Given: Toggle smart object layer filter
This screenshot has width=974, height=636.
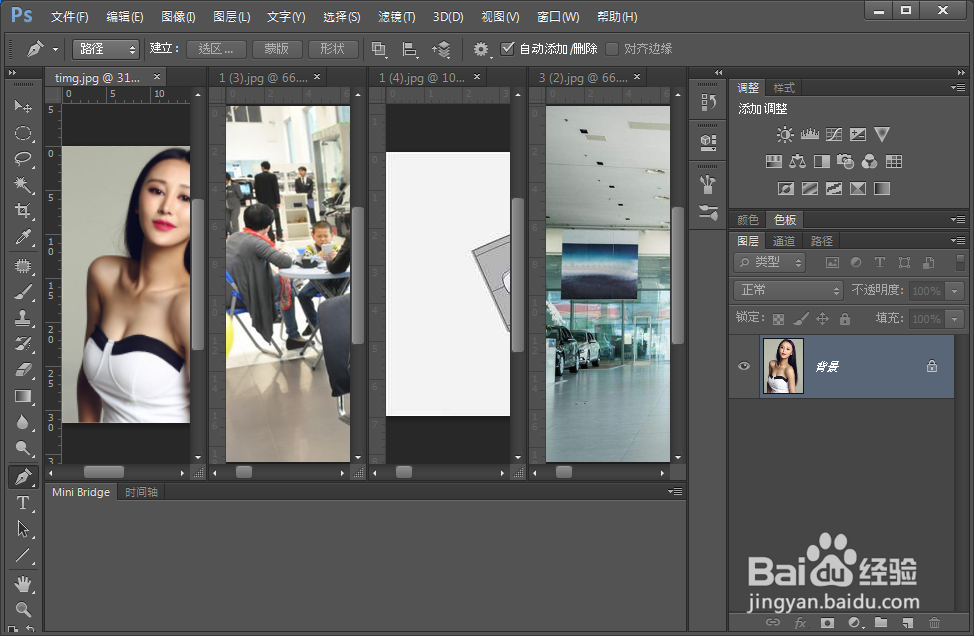Looking at the screenshot, I should point(929,263).
